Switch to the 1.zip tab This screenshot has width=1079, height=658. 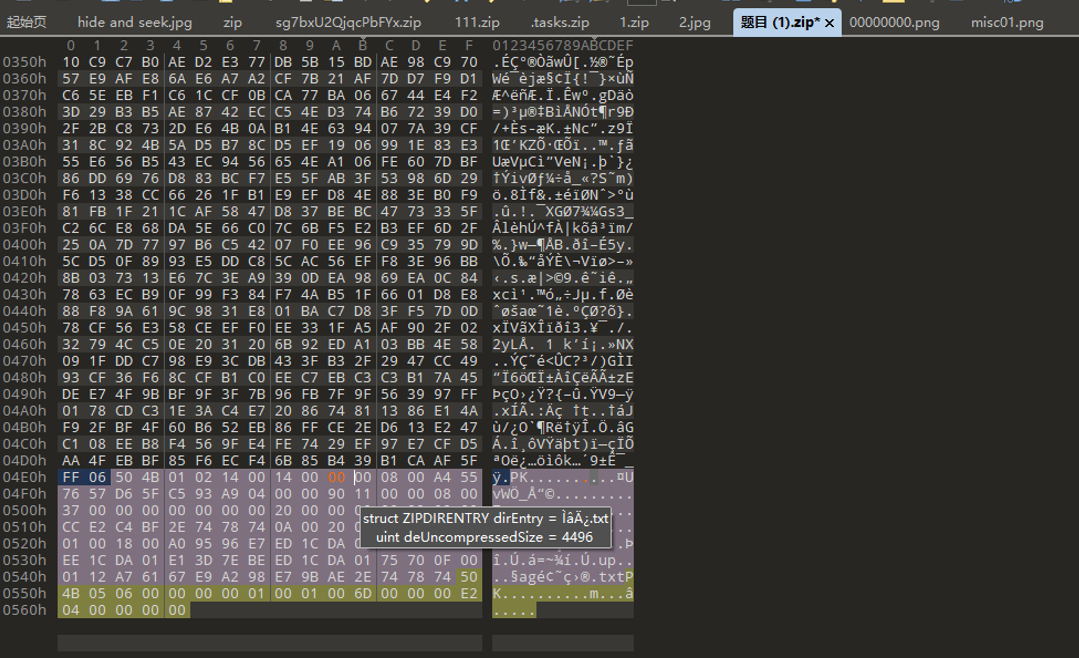point(634,22)
